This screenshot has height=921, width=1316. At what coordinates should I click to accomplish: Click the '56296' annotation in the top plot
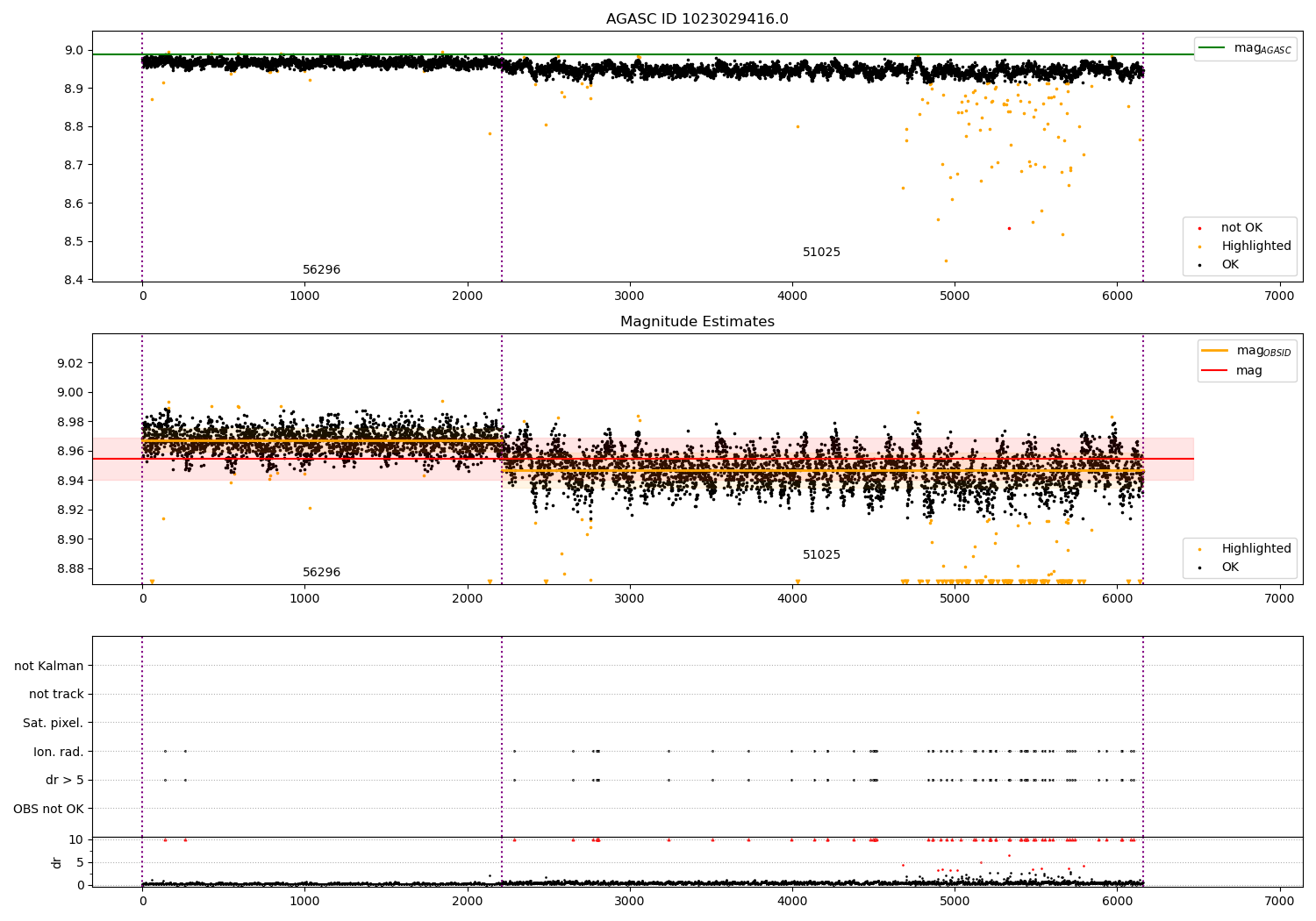[x=322, y=270]
